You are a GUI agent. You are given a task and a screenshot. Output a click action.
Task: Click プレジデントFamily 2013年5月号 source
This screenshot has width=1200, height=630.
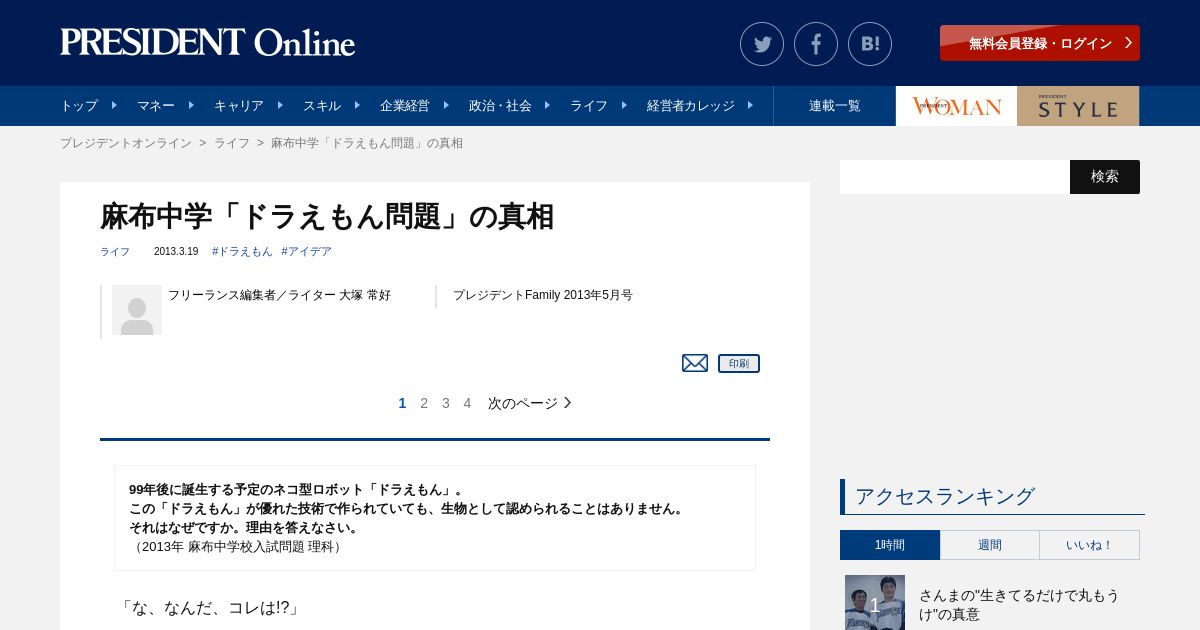(x=543, y=295)
